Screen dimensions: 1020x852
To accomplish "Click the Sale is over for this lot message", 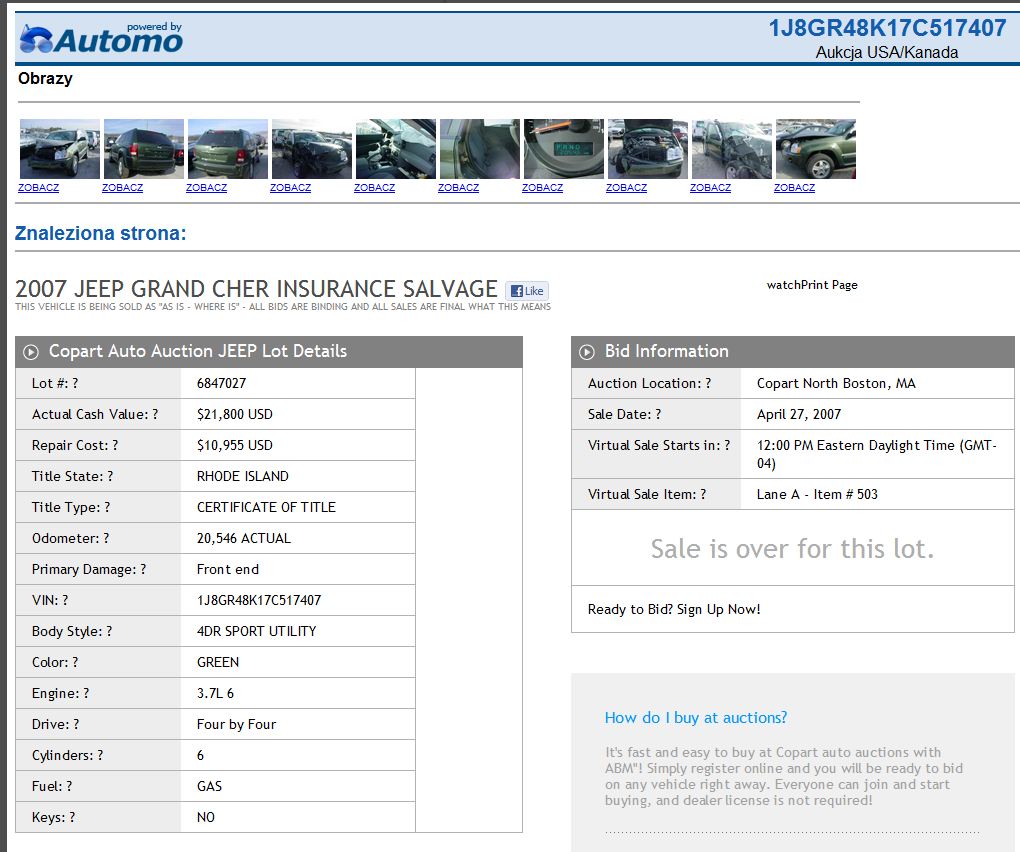I will pos(792,549).
